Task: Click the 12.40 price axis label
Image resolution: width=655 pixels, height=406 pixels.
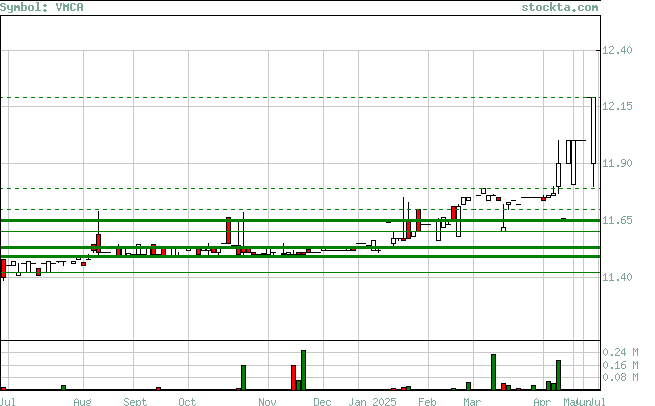Action: click(x=617, y=50)
